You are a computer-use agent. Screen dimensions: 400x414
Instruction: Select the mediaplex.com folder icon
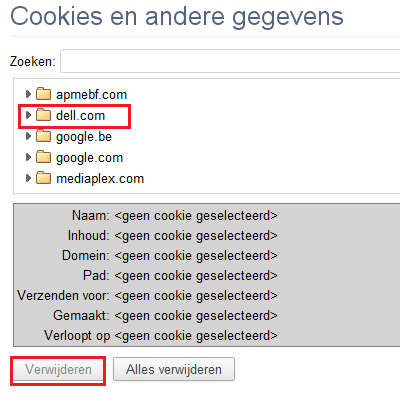[x=43, y=178]
